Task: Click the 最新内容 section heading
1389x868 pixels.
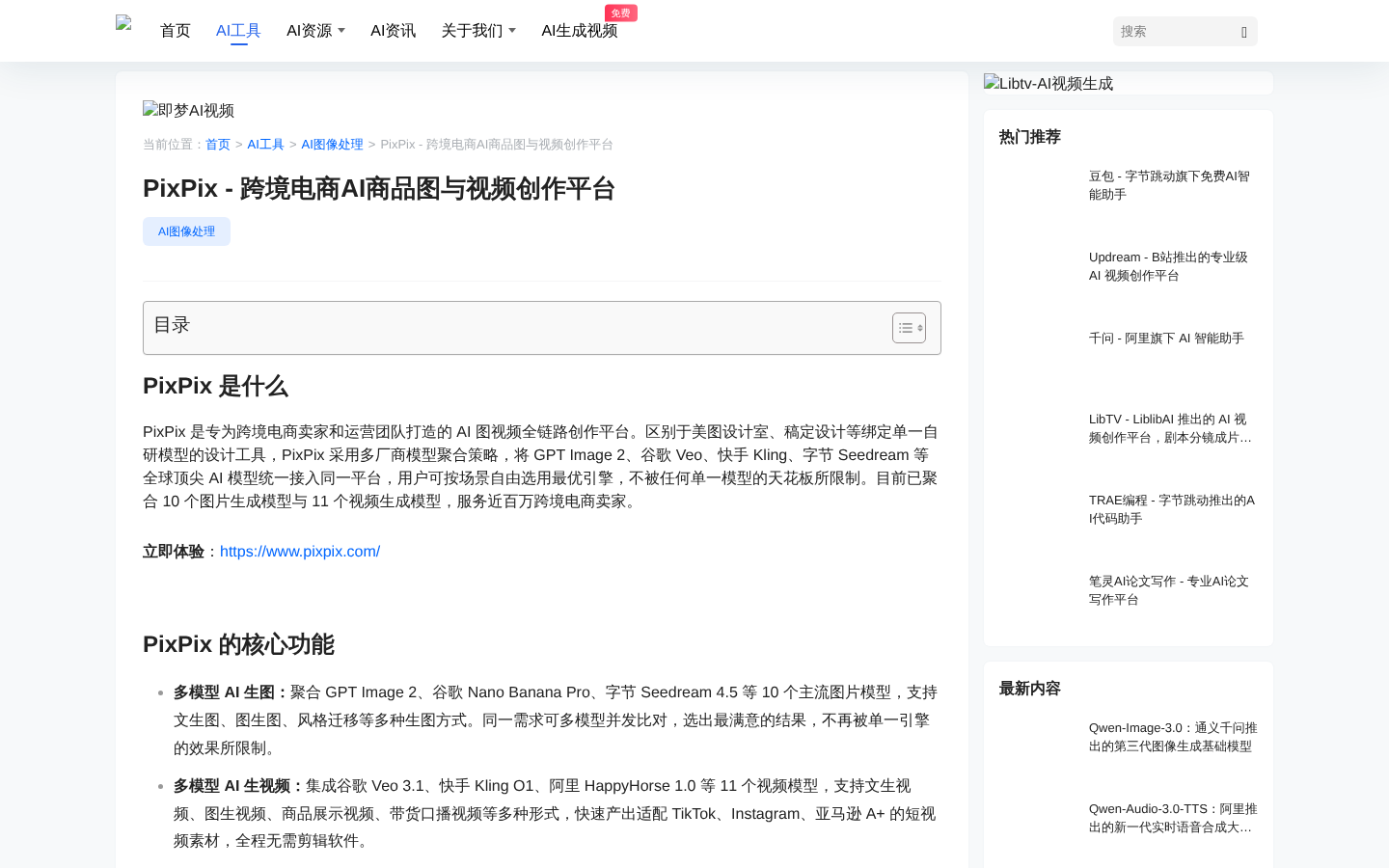Action: pos(1030,689)
